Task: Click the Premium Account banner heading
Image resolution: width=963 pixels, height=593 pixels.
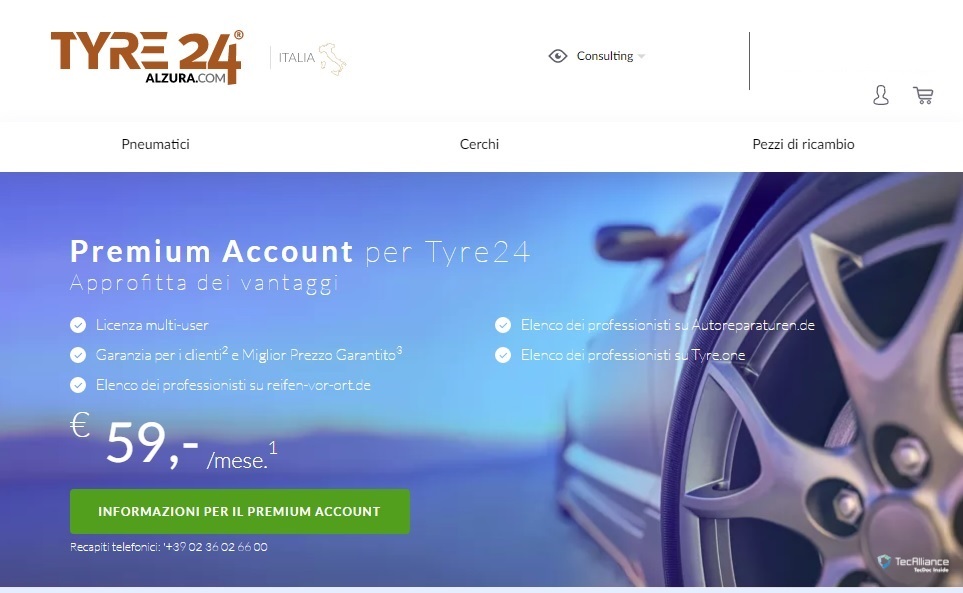Action: coord(300,252)
